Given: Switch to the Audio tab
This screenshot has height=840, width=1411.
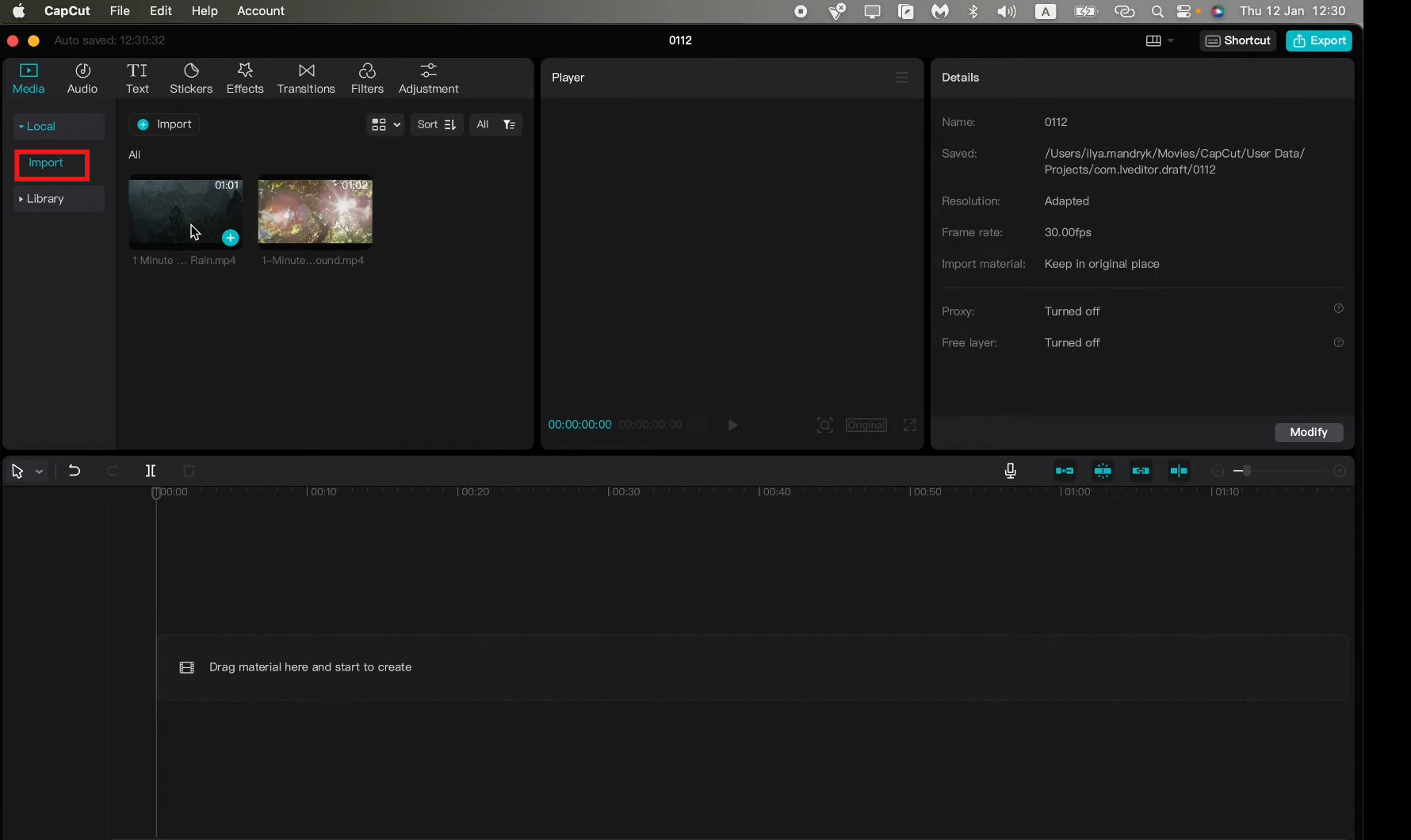Looking at the screenshot, I should 82,77.
